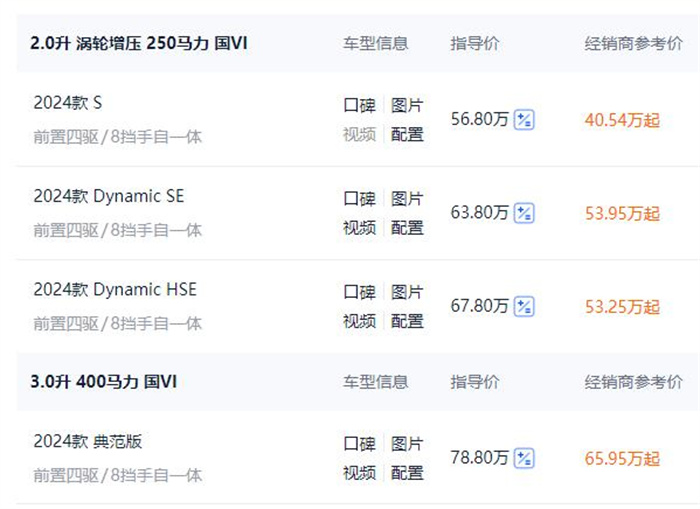Watch 视频 for 2024款 典范版
700x509 pixels.
(x=359, y=473)
